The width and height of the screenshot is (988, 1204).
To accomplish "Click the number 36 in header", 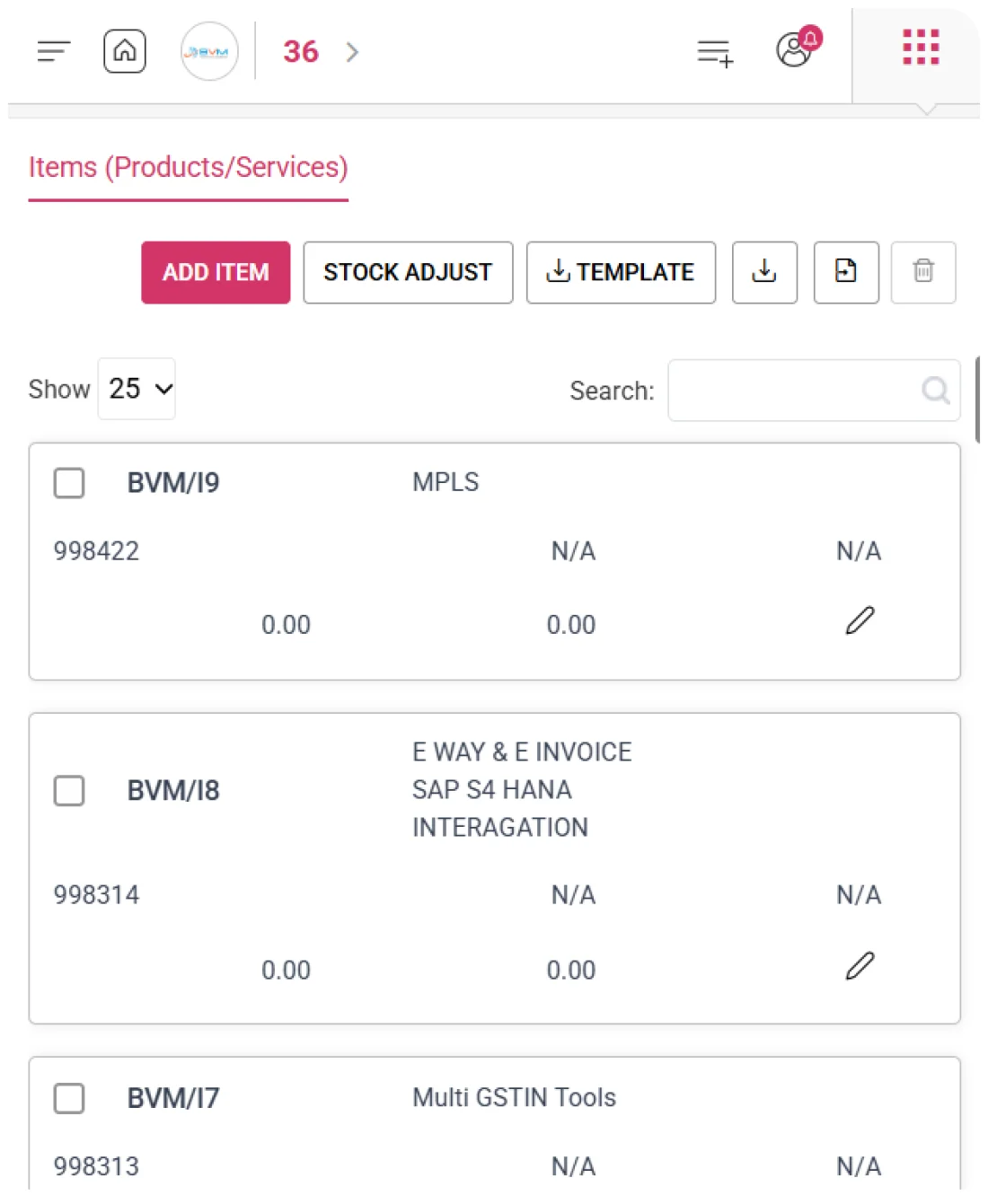I will pyautogui.click(x=301, y=52).
